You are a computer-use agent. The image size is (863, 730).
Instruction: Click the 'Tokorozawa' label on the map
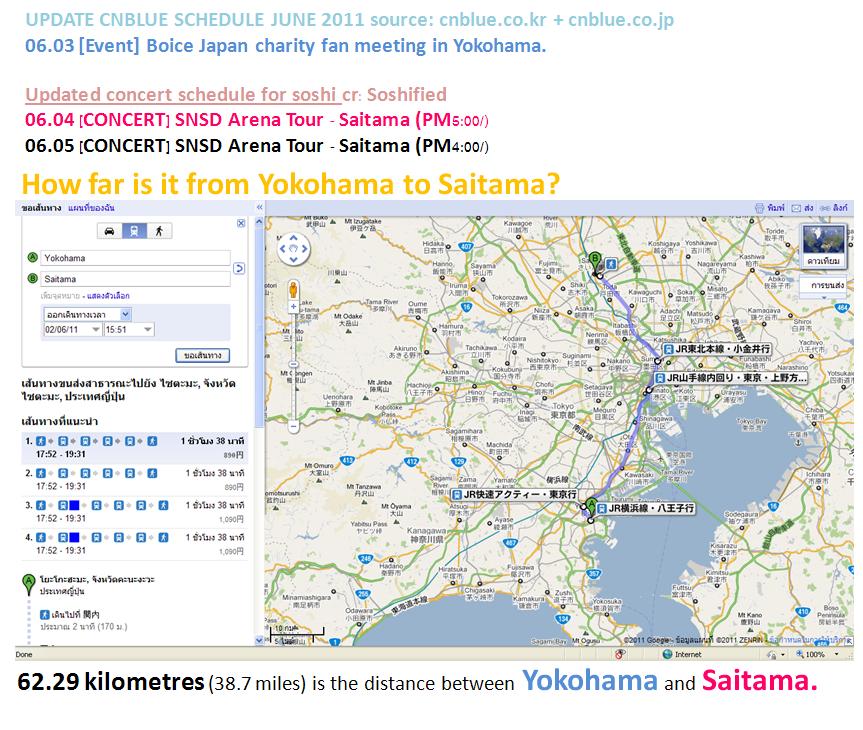(509, 297)
